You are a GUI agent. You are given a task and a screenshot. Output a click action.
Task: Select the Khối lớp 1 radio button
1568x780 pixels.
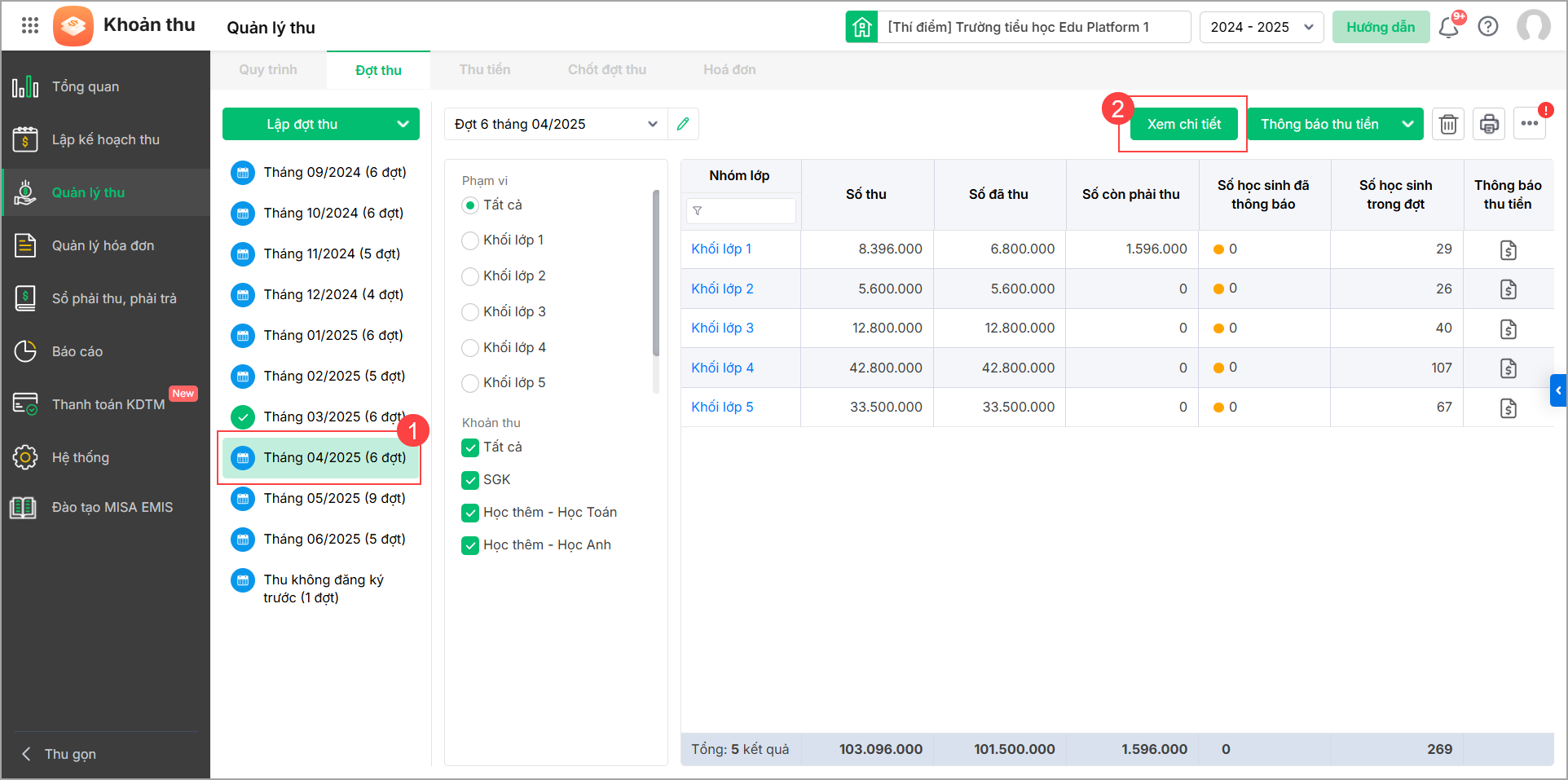coord(470,240)
